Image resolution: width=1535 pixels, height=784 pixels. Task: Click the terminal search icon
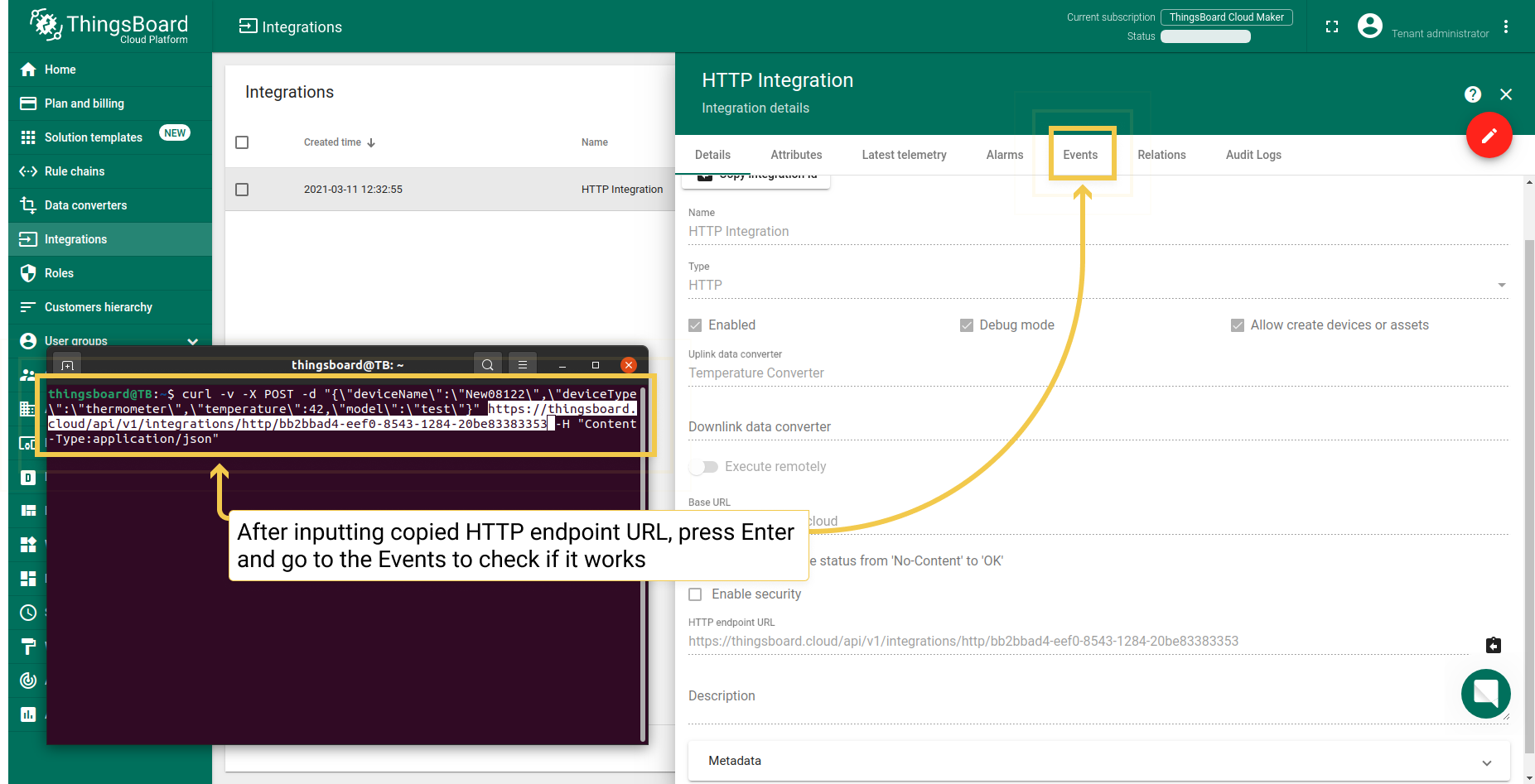coord(488,365)
